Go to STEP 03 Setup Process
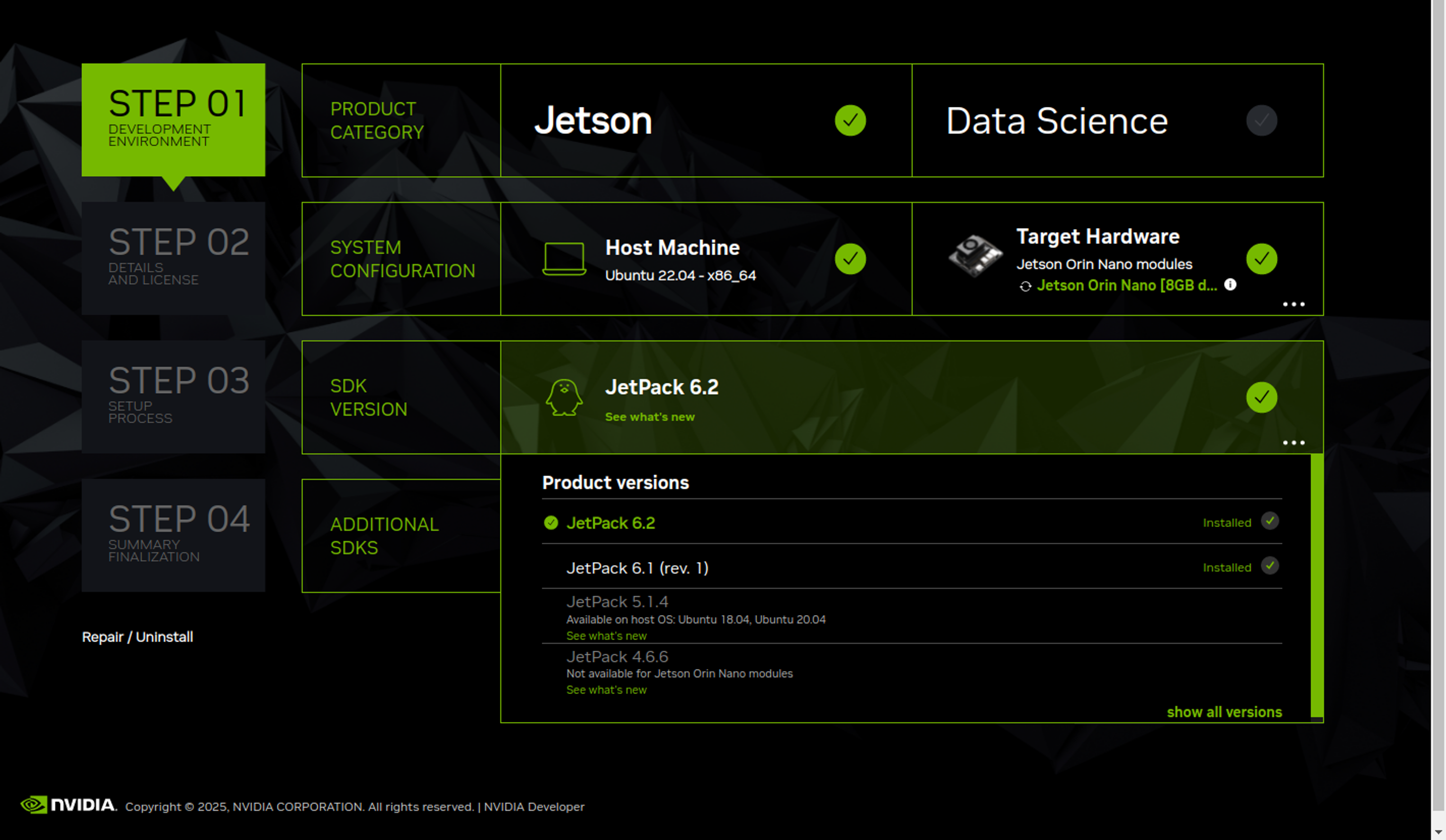1446x840 pixels. 173,397
